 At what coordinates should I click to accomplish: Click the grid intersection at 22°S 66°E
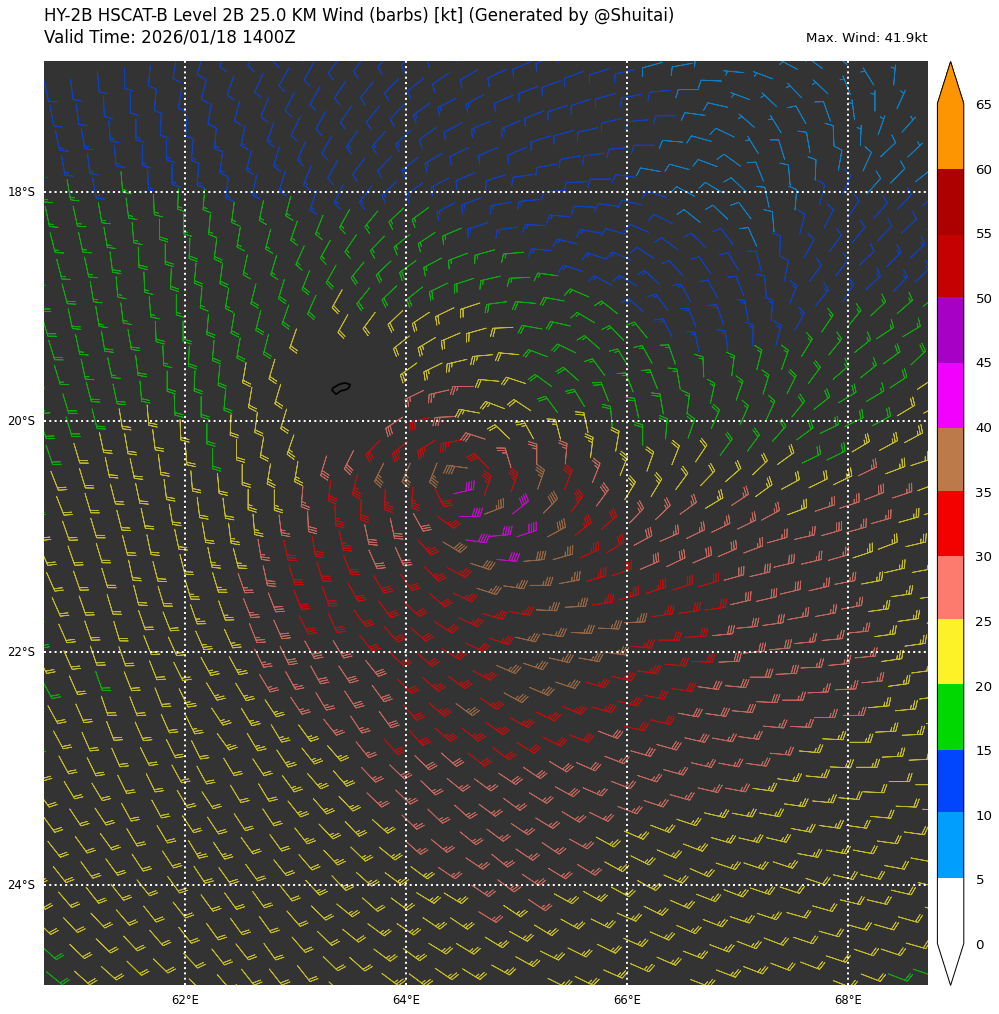click(x=627, y=652)
